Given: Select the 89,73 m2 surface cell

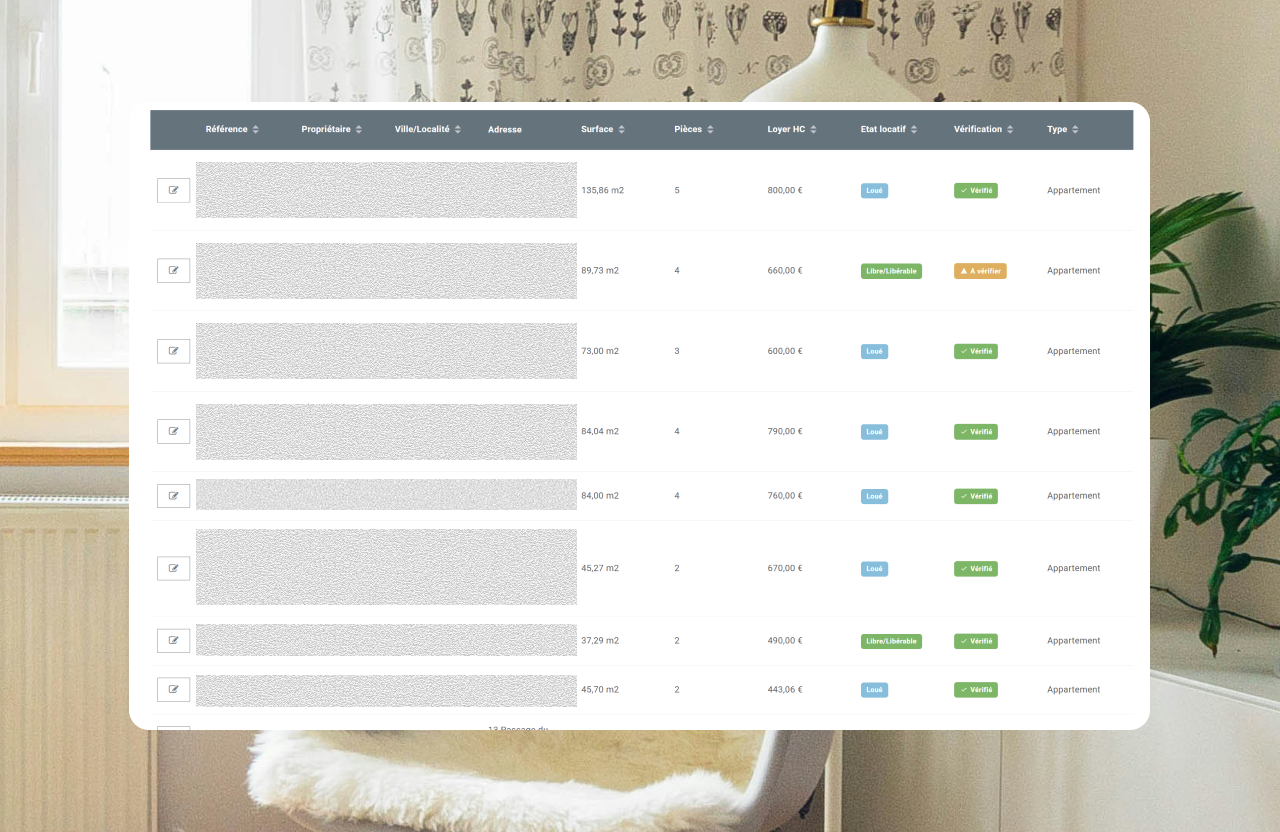Looking at the screenshot, I should 600,270.
